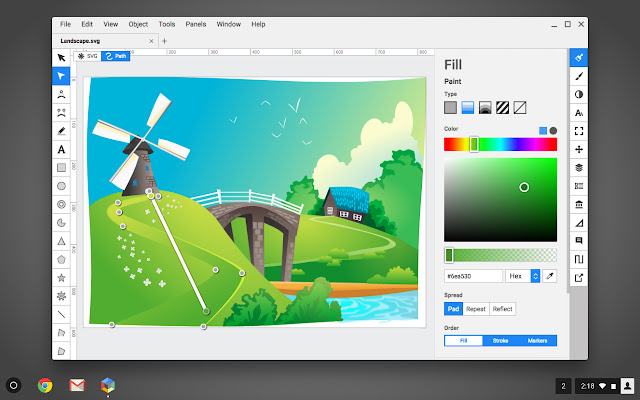Screen dimensions: 640x400
Task: Set gradient spread to Repeat
Action: click(x=476, y=309)
